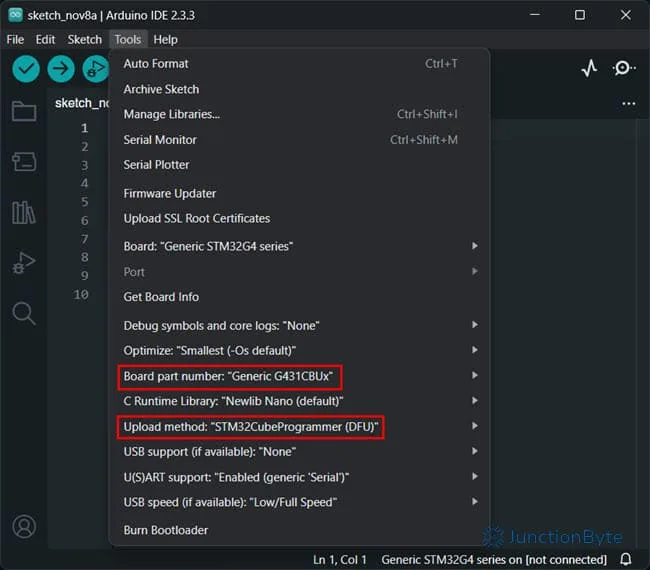Expand Upload method "STM32CubeProgrammer (DFU)" submenu
This screenshot has width=650, height=570.
[x=299, y=427]
